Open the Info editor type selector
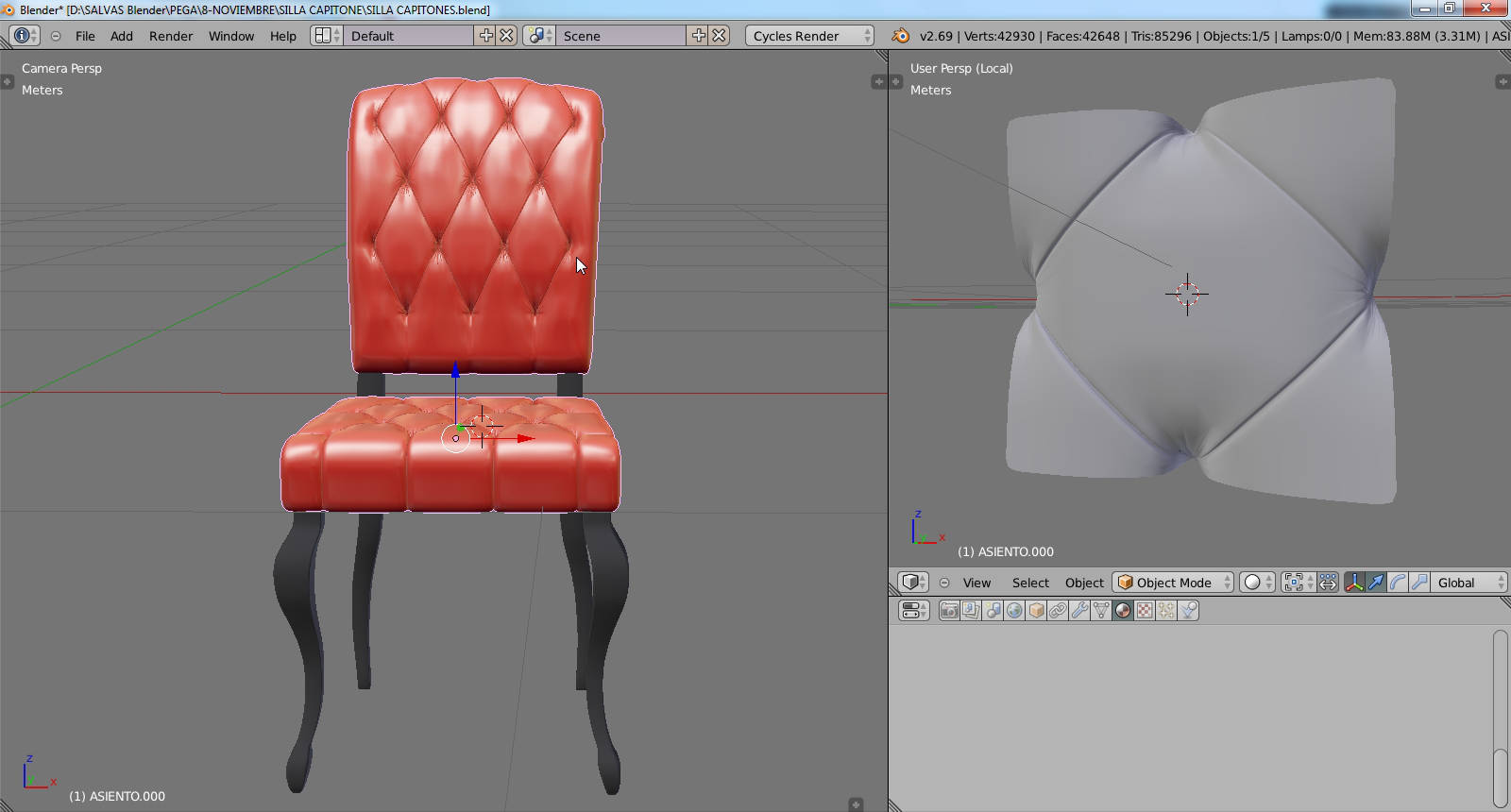Image resolution: width=1511 pixels, height=812 pixels. [25, 36]
